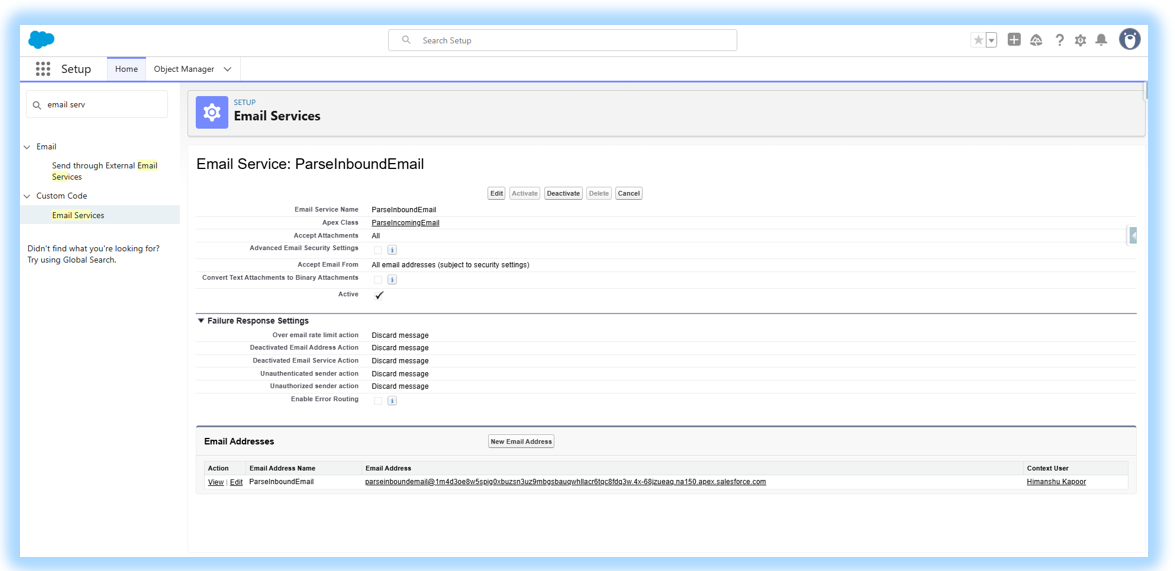Viewport: 1175px width, 571px height.
Task: Switch to the Object Manager tab
Action: [x=184, y=69]
